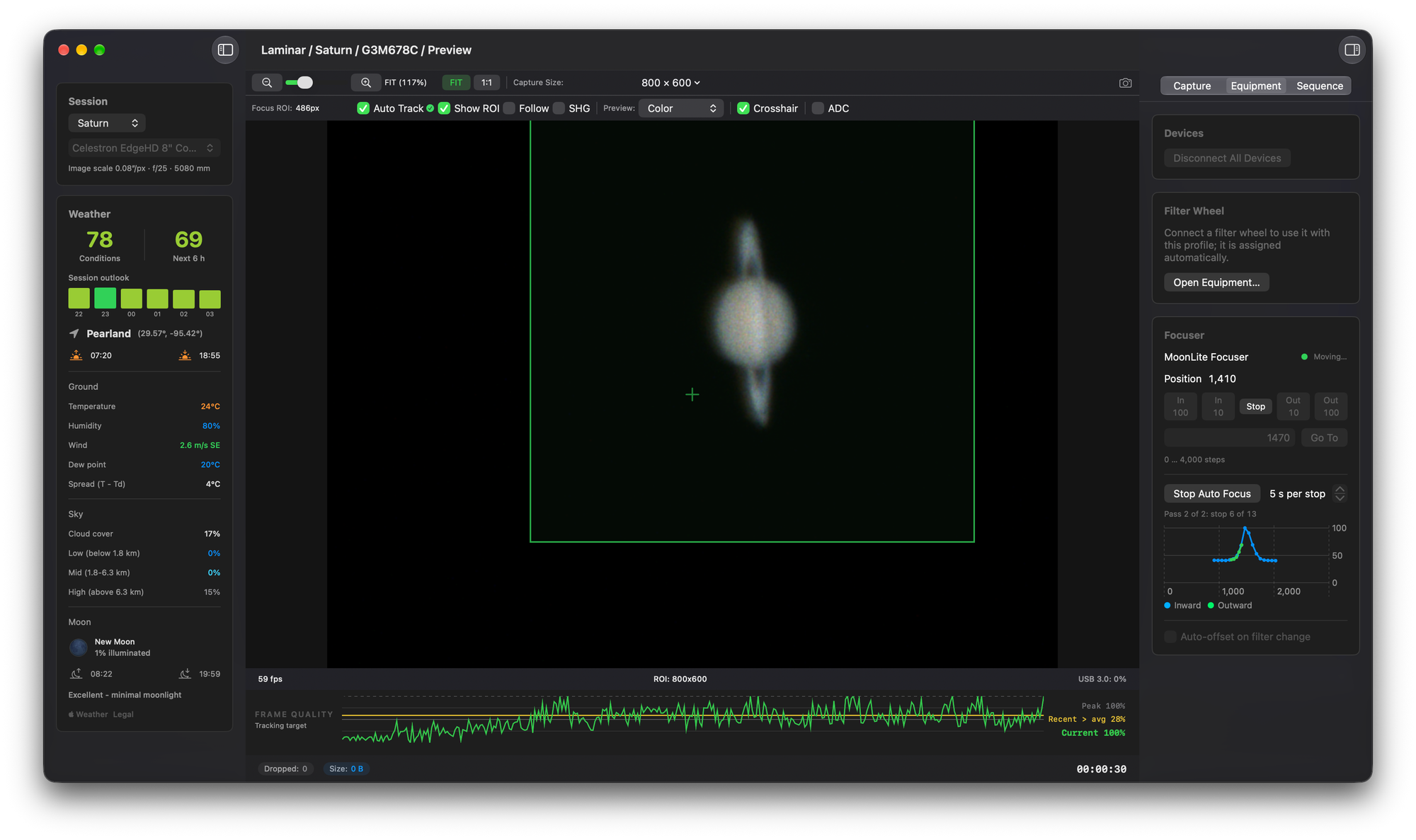Image resolution: width=1416 pixels, height=840 pixels.
Task: Click Disconnect All Devices button
Action: pyautogui.click(x=1227, y=159)
